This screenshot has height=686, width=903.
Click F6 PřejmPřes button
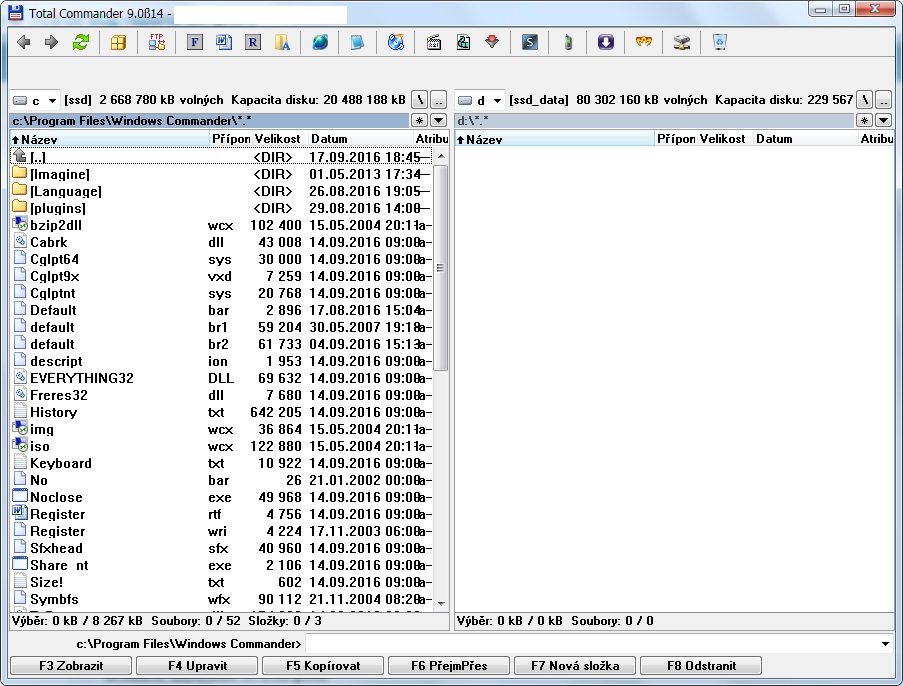point(449,666)
